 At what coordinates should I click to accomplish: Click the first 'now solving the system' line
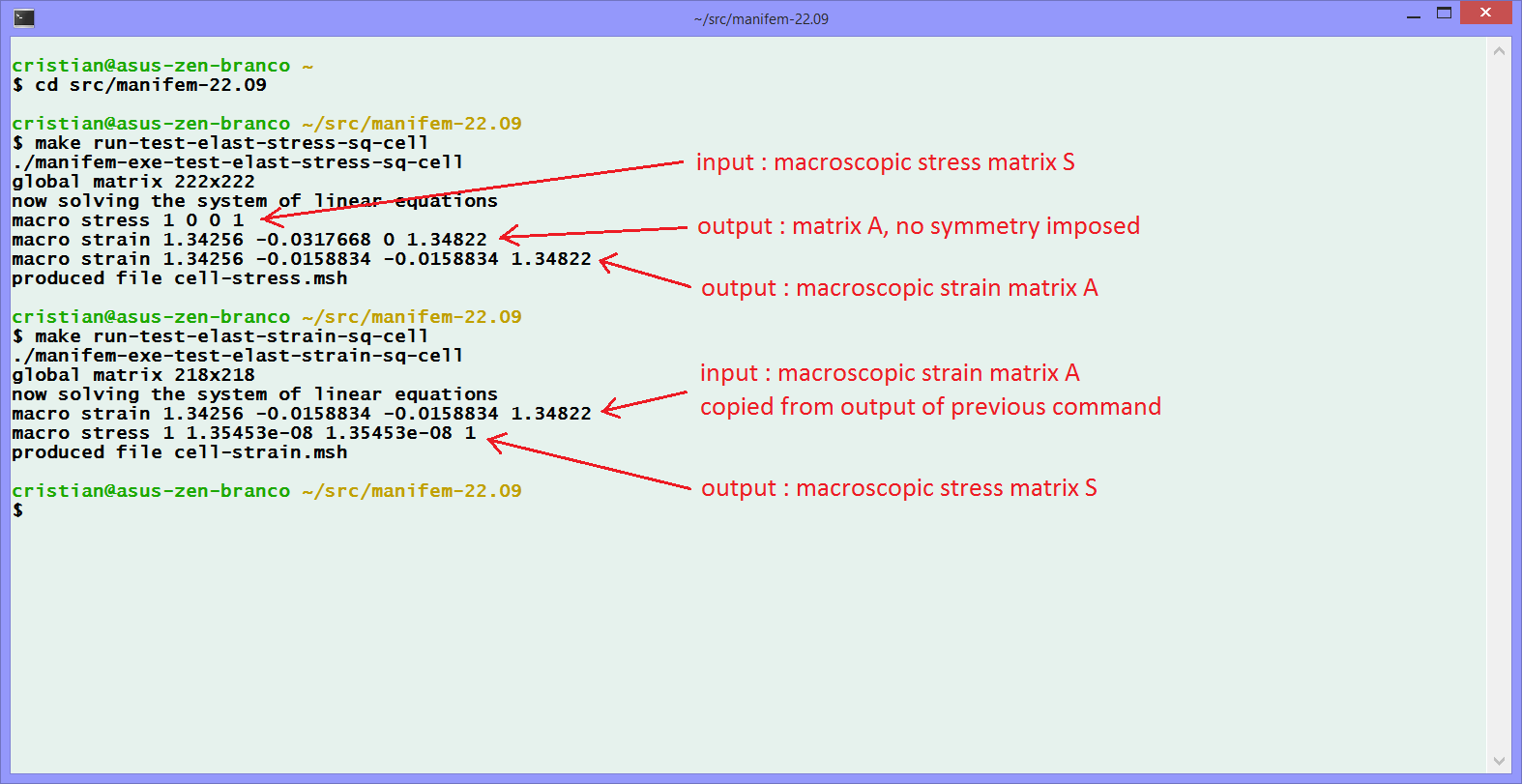[x=255, y=201]
